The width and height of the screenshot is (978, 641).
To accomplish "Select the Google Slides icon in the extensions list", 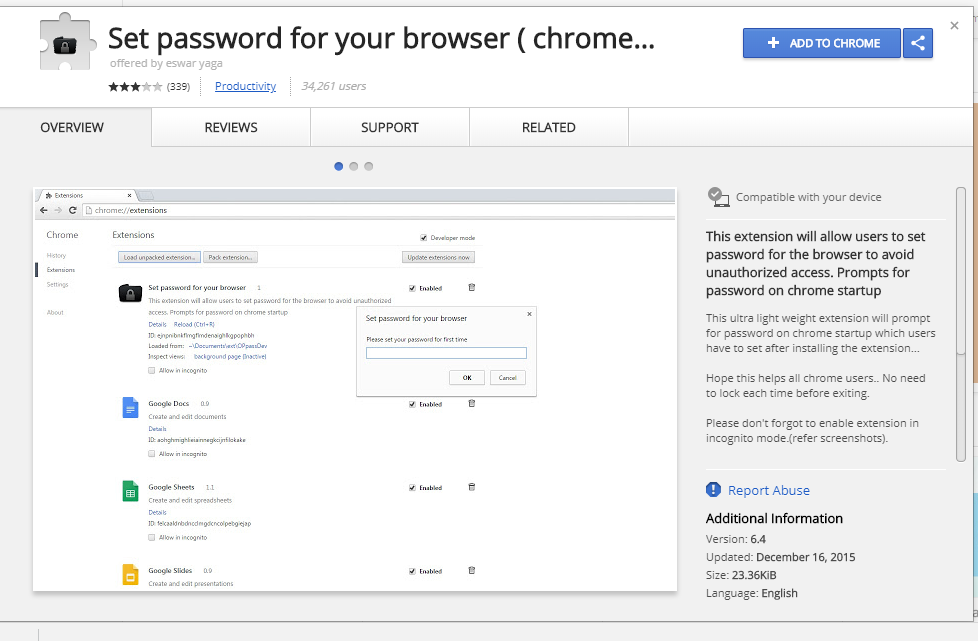I will click(x=131, y=574).
